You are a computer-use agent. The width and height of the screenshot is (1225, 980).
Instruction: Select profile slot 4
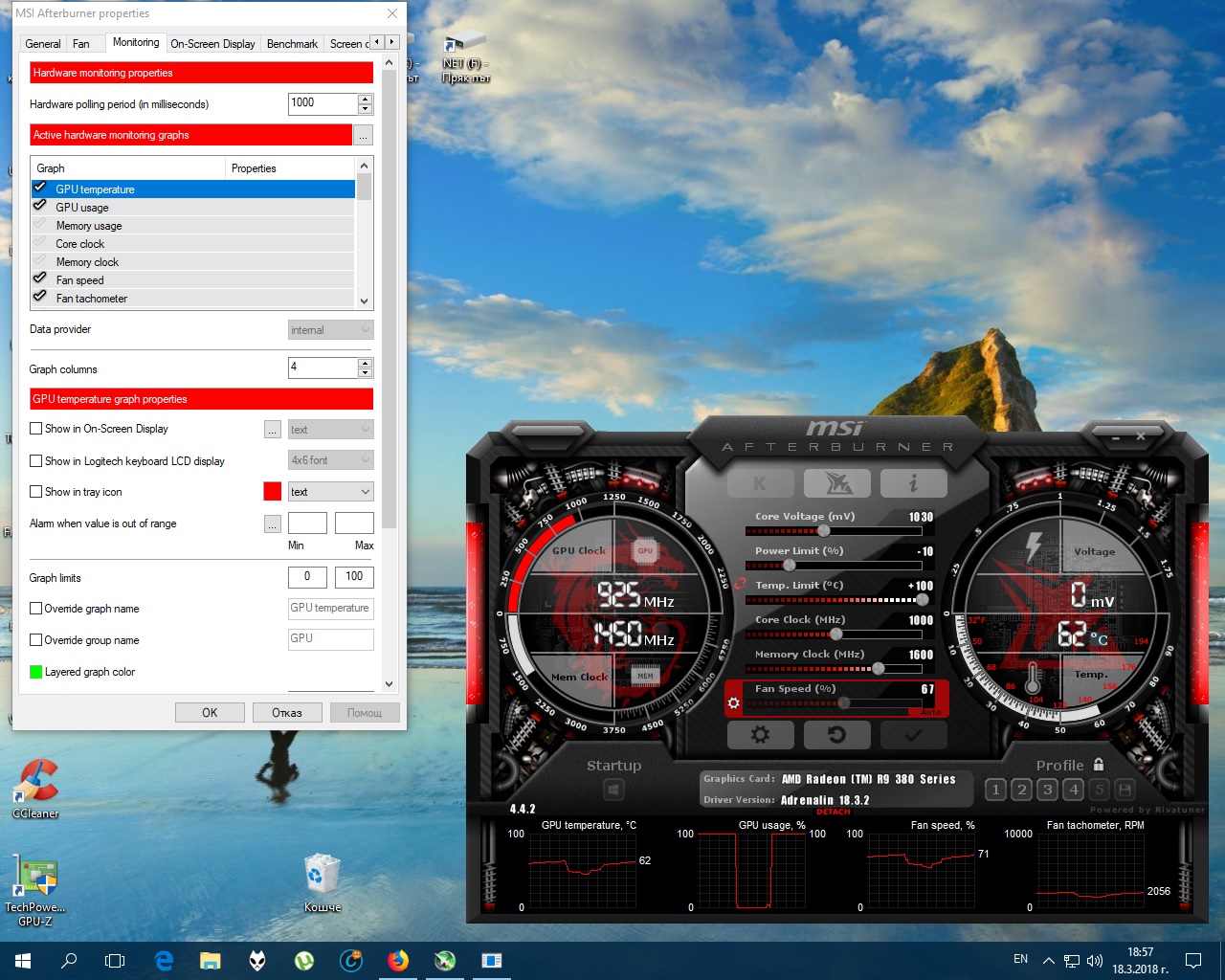pos(1074,790)
